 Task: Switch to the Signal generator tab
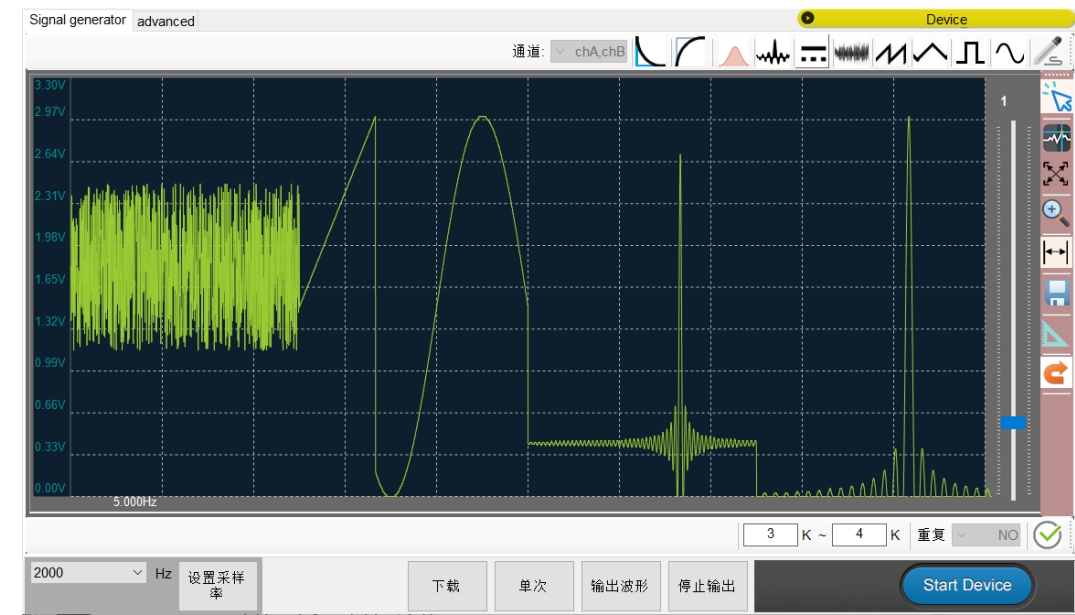[77, 20]
